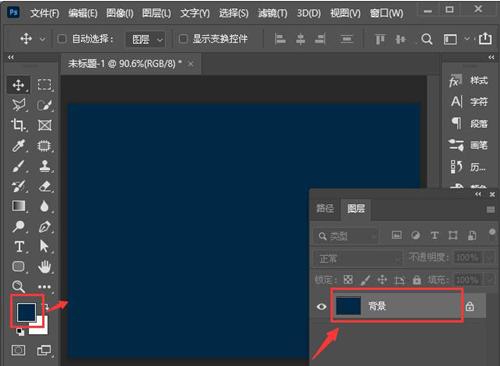Image resolution: width=500 pixels, height=366 pixels.
Task: Open the 类型 layer filter dropdown
Action: click(347, 236)
